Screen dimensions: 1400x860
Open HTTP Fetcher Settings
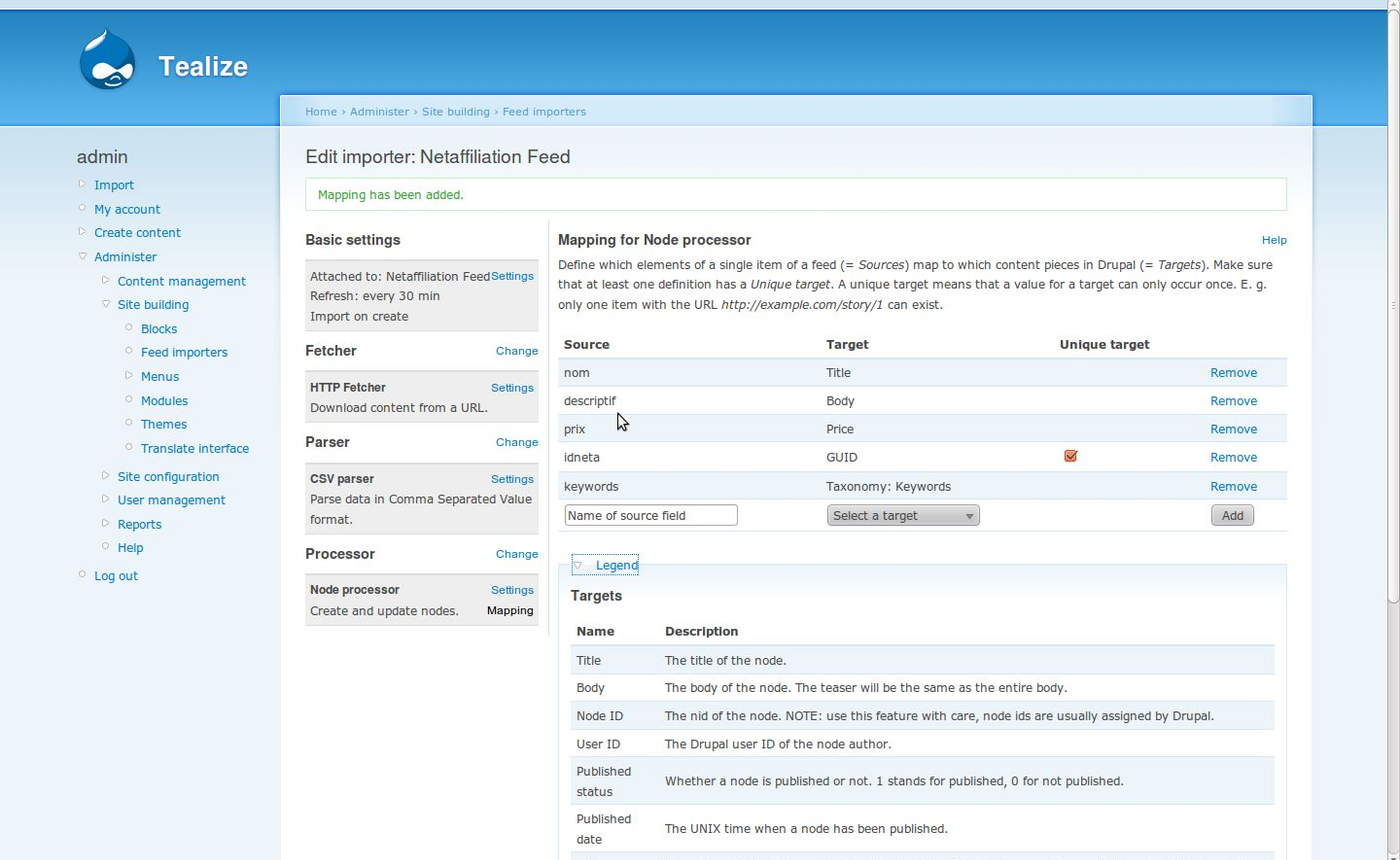511,387
